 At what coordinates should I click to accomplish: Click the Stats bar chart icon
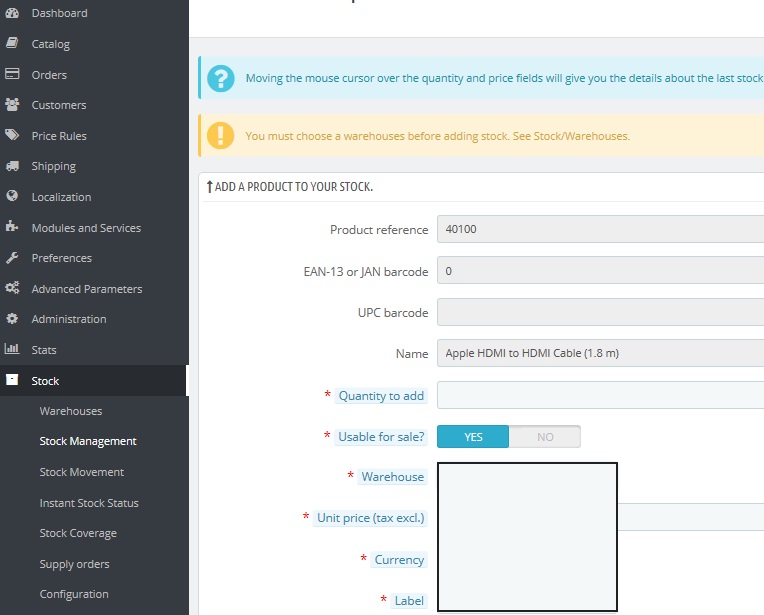12,349
